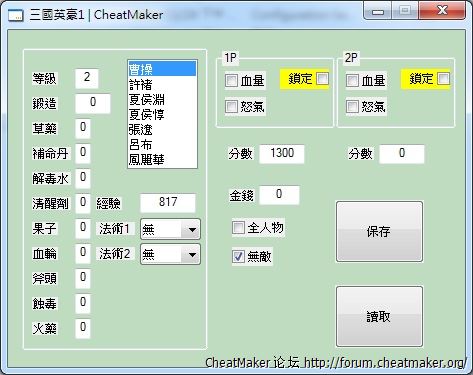Enable the 2P 血量 checkbox

tap(352, 80)
